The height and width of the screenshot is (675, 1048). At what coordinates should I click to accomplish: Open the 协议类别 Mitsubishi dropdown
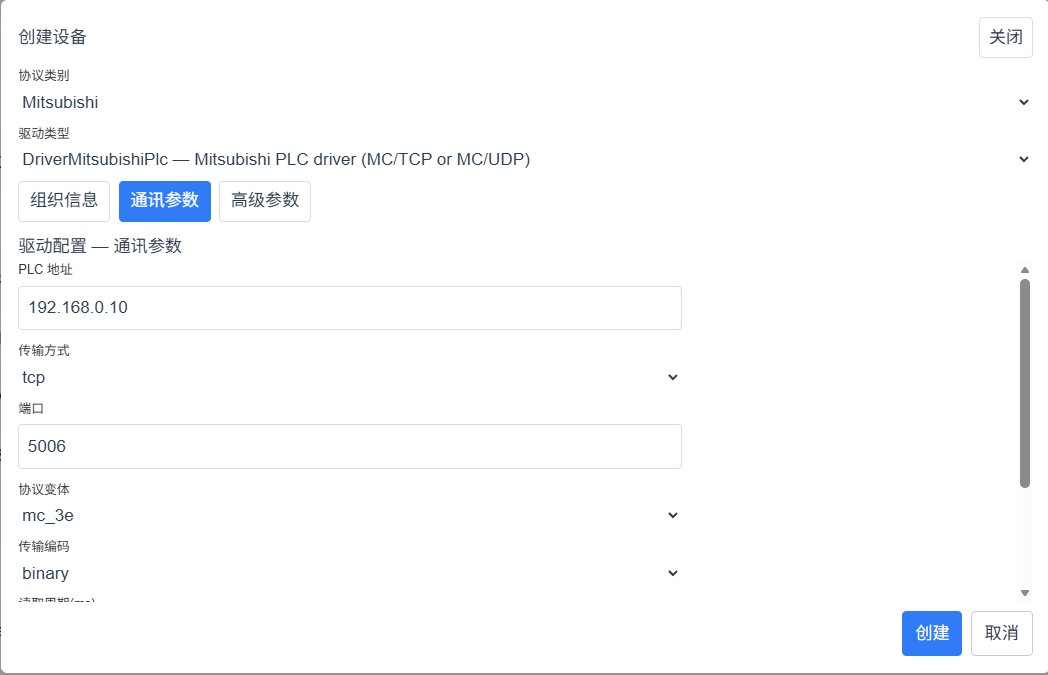tap(525, 102)
